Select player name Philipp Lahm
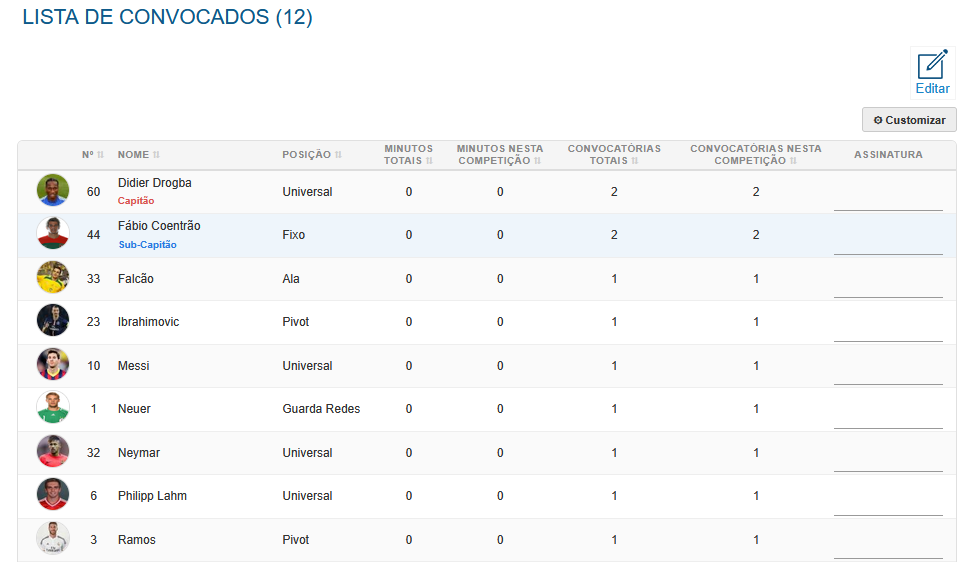The image size is (970, 562). (x=152, y=496)
